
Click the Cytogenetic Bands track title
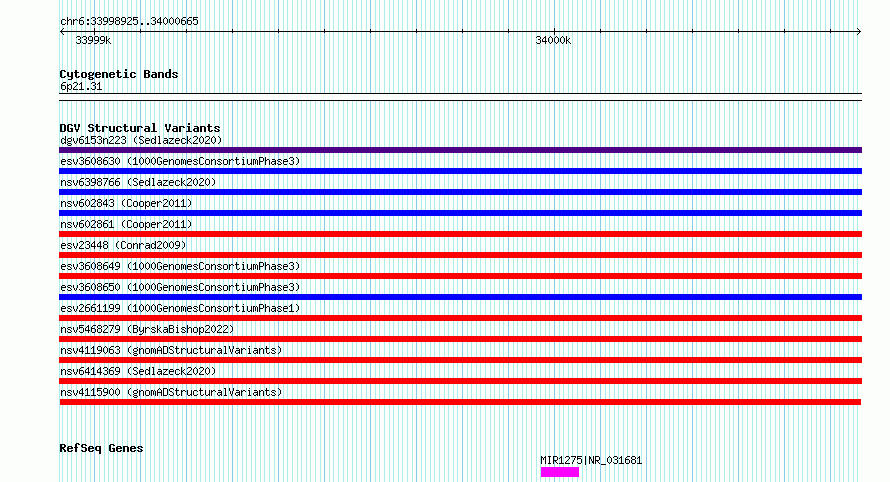tap(119, 74)
